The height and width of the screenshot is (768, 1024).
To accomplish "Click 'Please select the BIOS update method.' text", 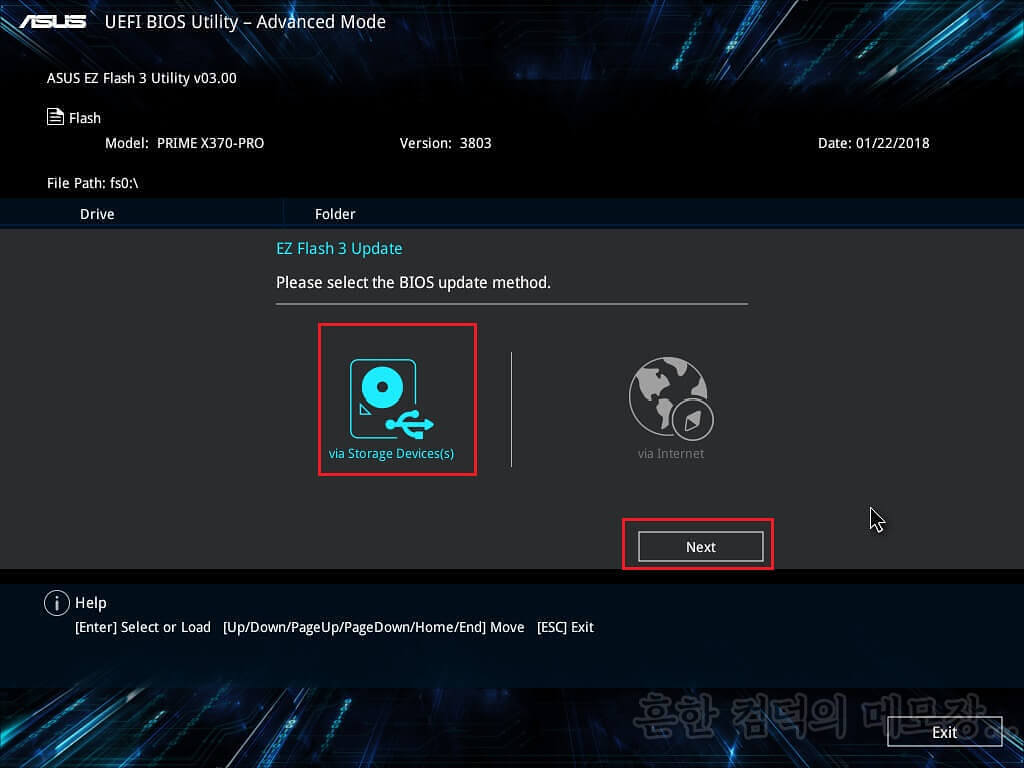I will 413,283.
